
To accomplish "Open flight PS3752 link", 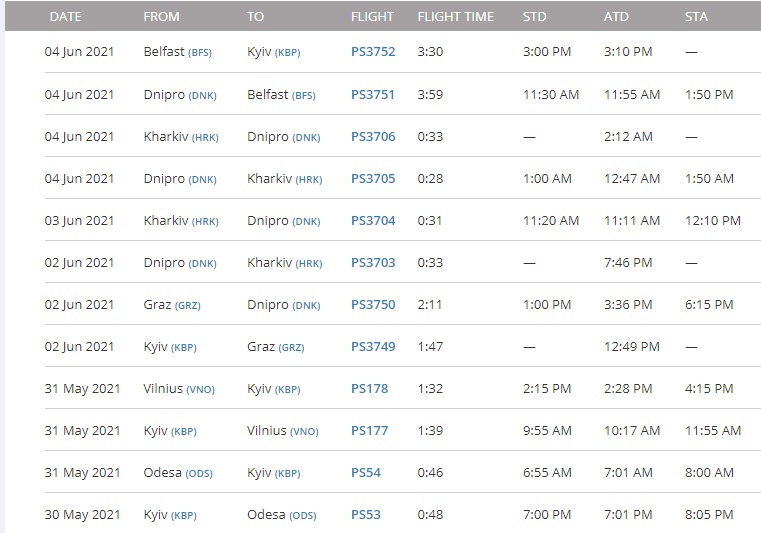I will point(373,53).
